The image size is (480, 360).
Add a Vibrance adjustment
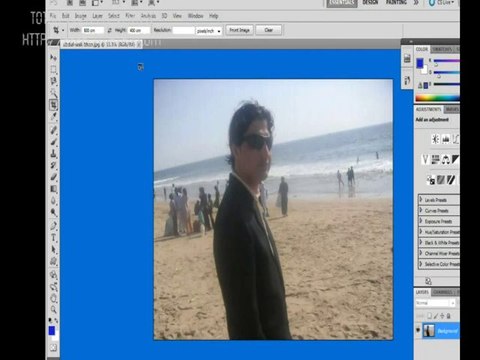(x=425, y=160)
